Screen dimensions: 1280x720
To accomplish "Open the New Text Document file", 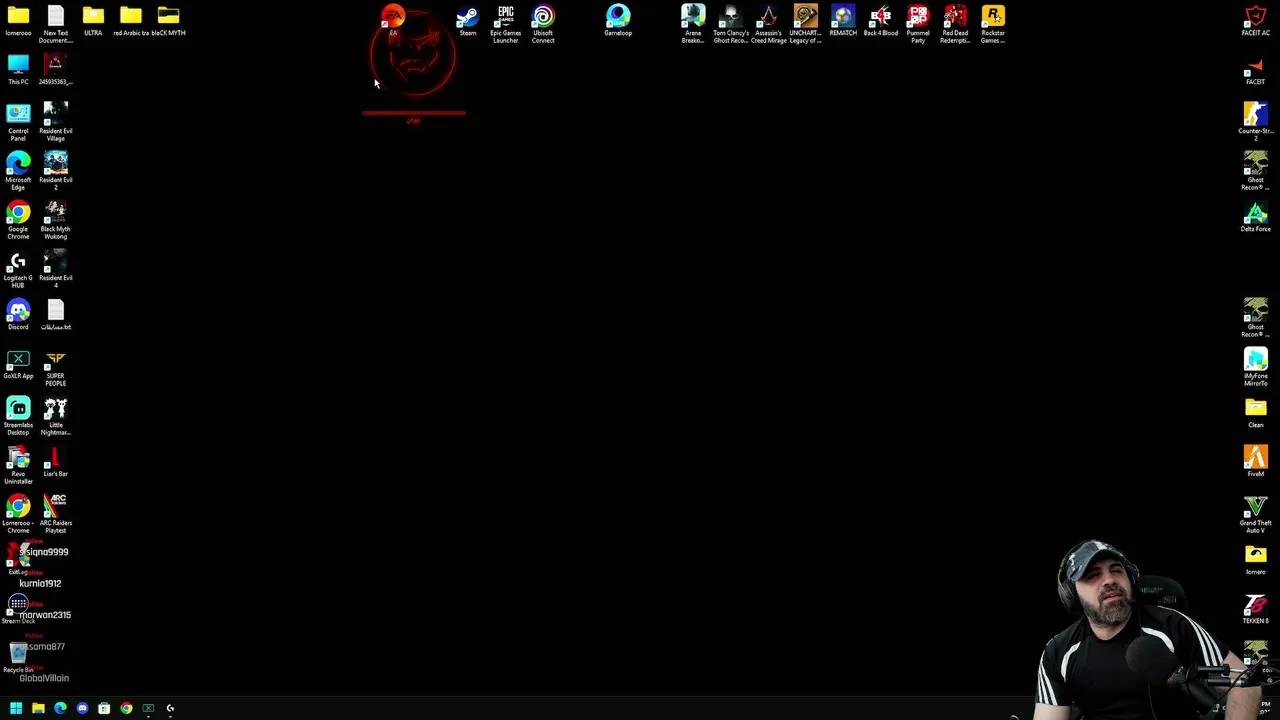I will click(x=55, y=24).
